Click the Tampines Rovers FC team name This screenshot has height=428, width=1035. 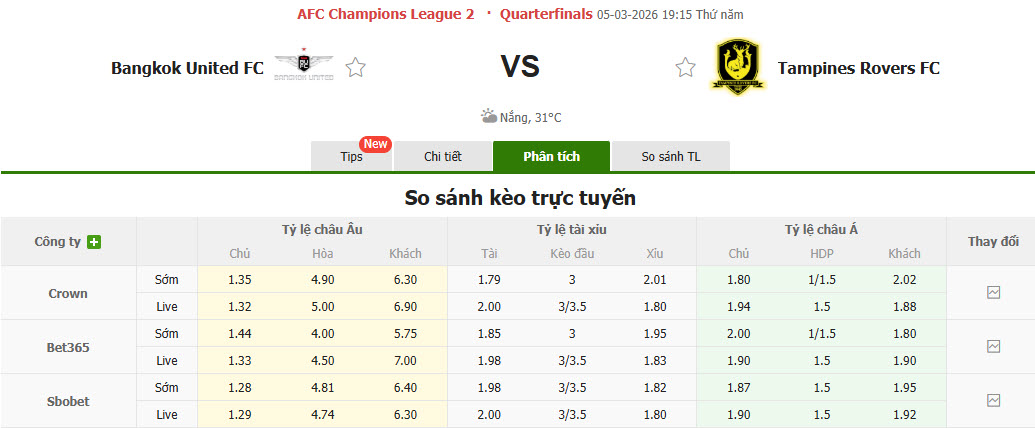tap(859, 67)
